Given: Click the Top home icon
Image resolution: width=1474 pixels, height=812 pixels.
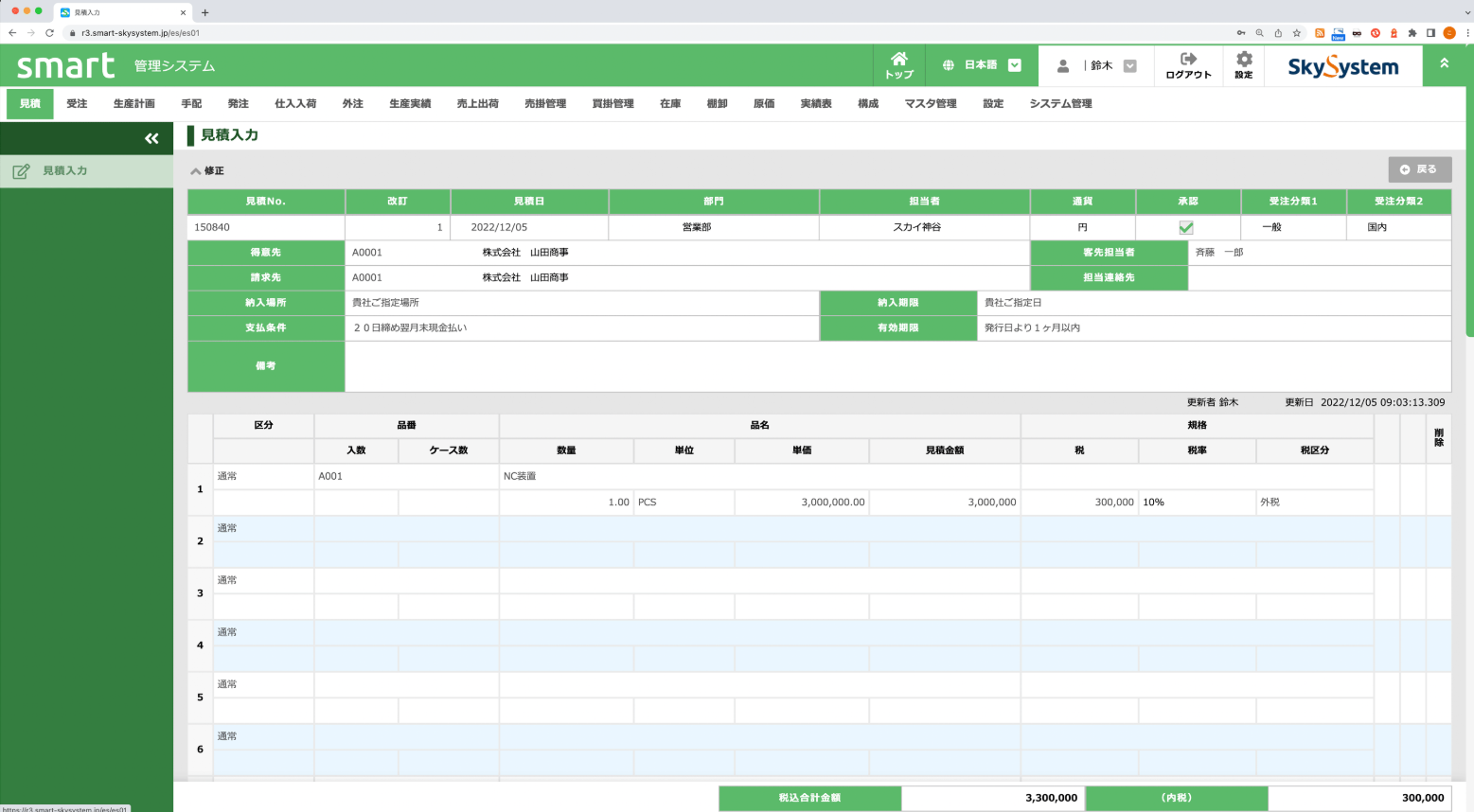Looking at the screenshot, I should (x=898, y=60).
